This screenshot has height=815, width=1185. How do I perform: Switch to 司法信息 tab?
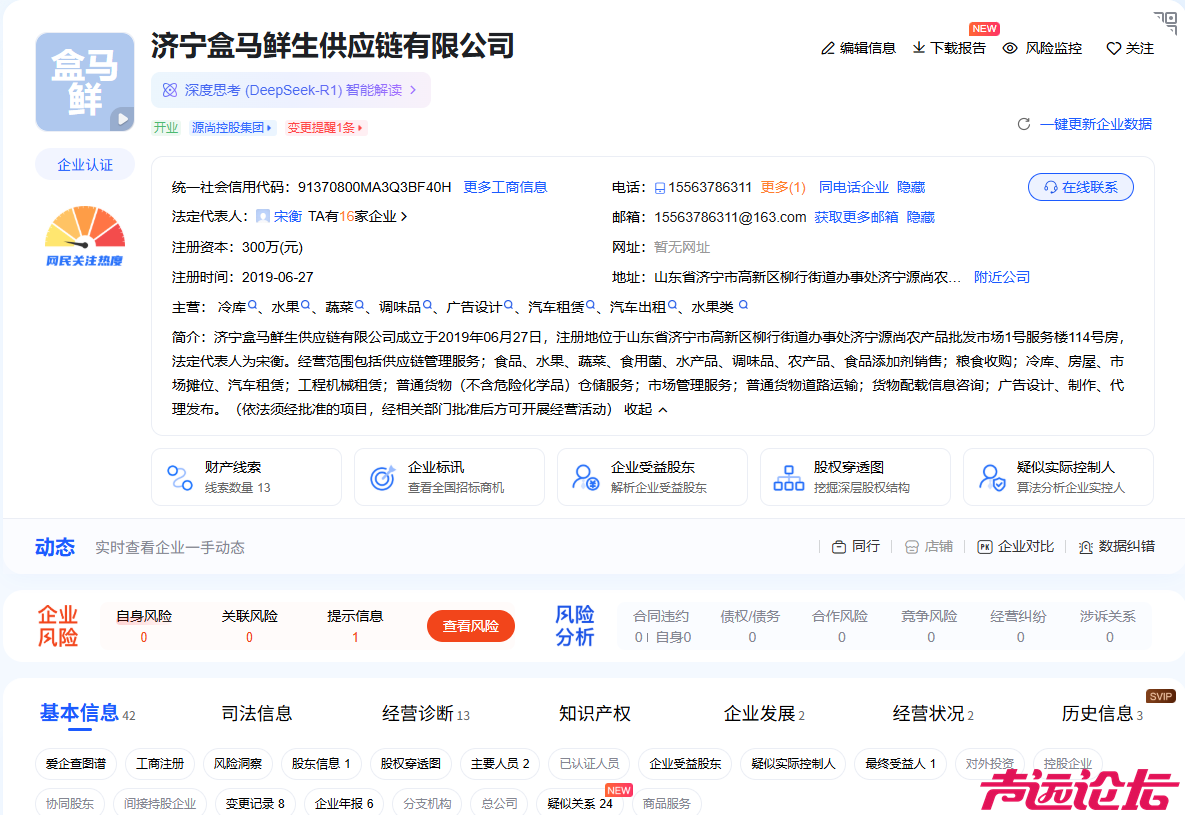[256, 713]
